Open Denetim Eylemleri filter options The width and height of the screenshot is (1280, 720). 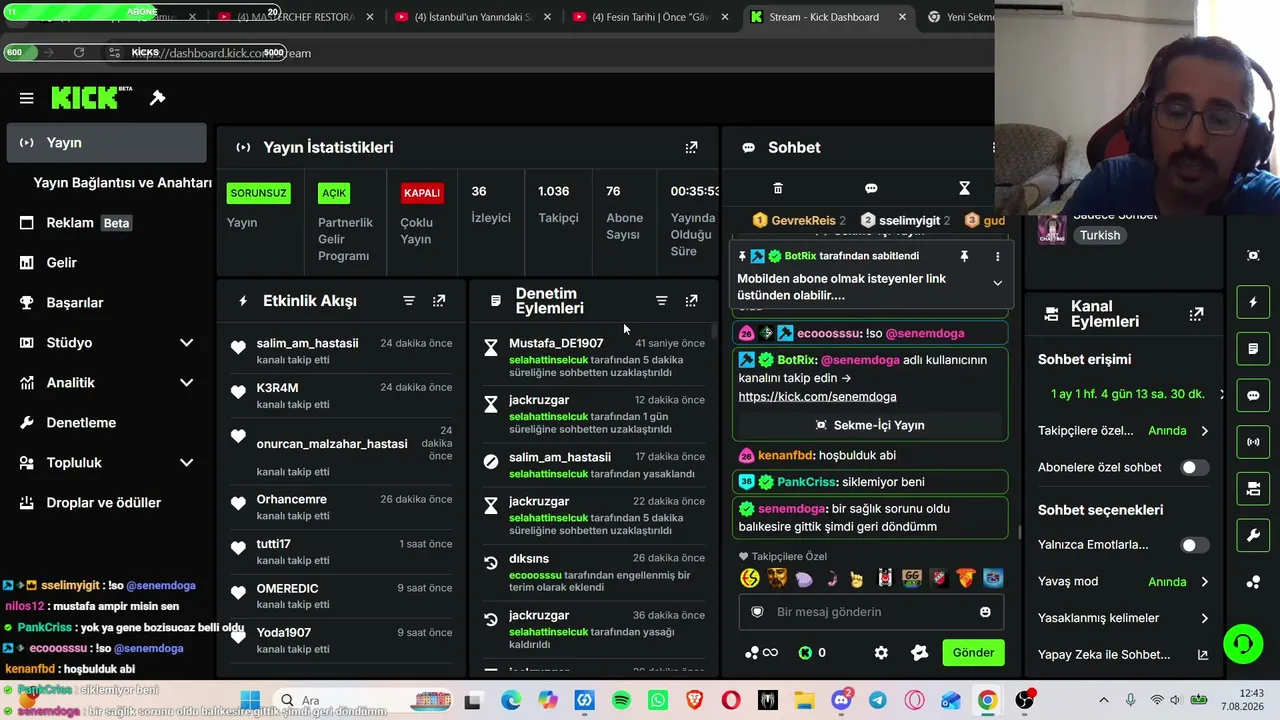(x=661, y=301)
